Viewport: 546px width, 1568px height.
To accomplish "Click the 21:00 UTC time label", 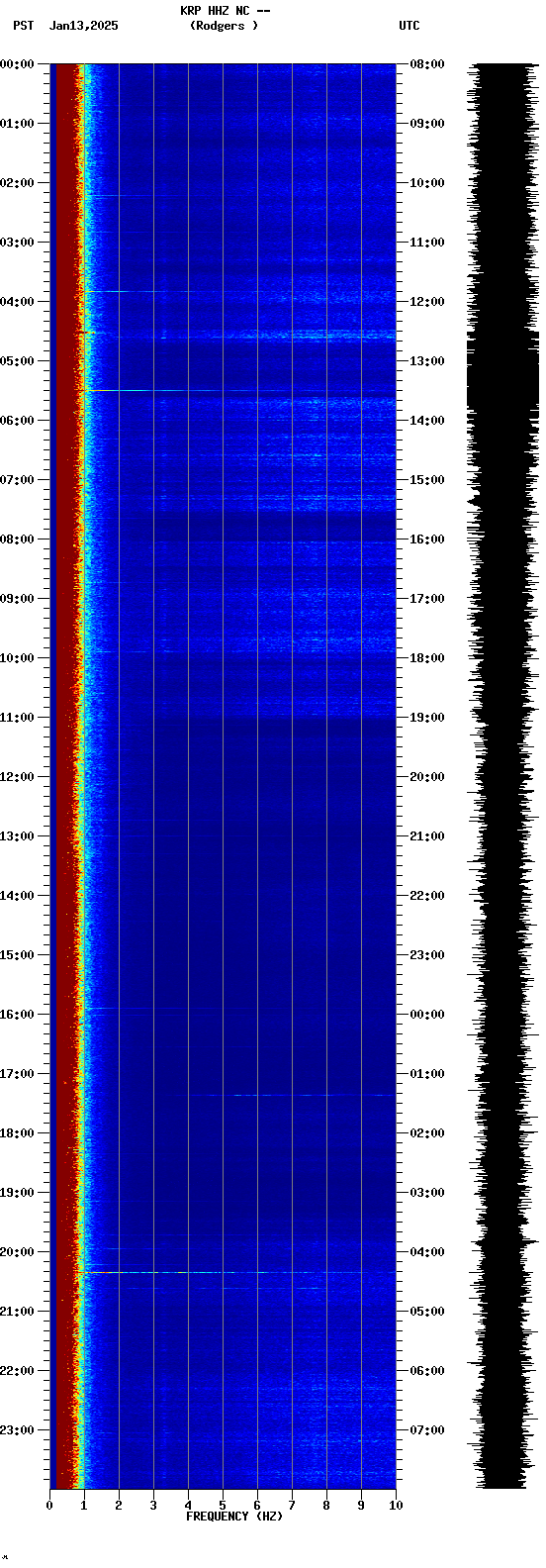I will click(x=427, y=836).
